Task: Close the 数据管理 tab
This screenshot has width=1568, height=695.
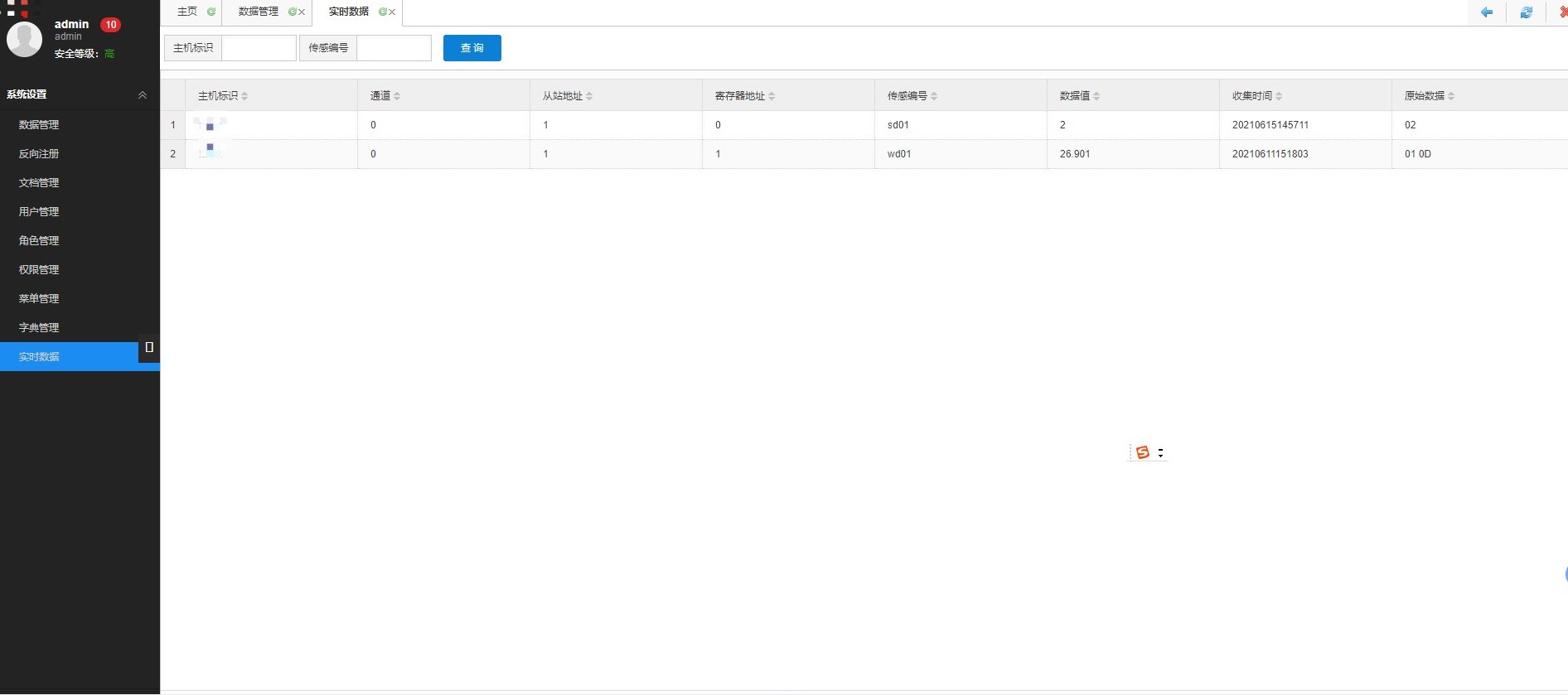Action: coord(302,12)
